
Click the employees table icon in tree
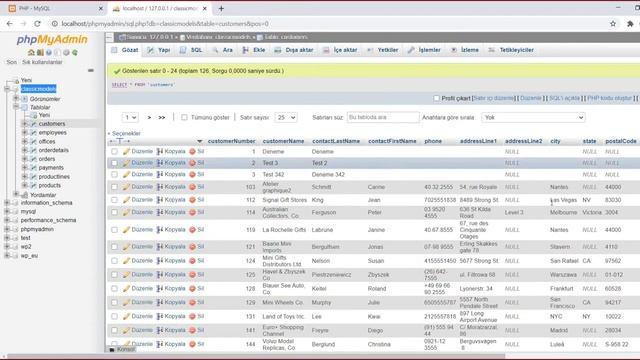coord(33,133)
